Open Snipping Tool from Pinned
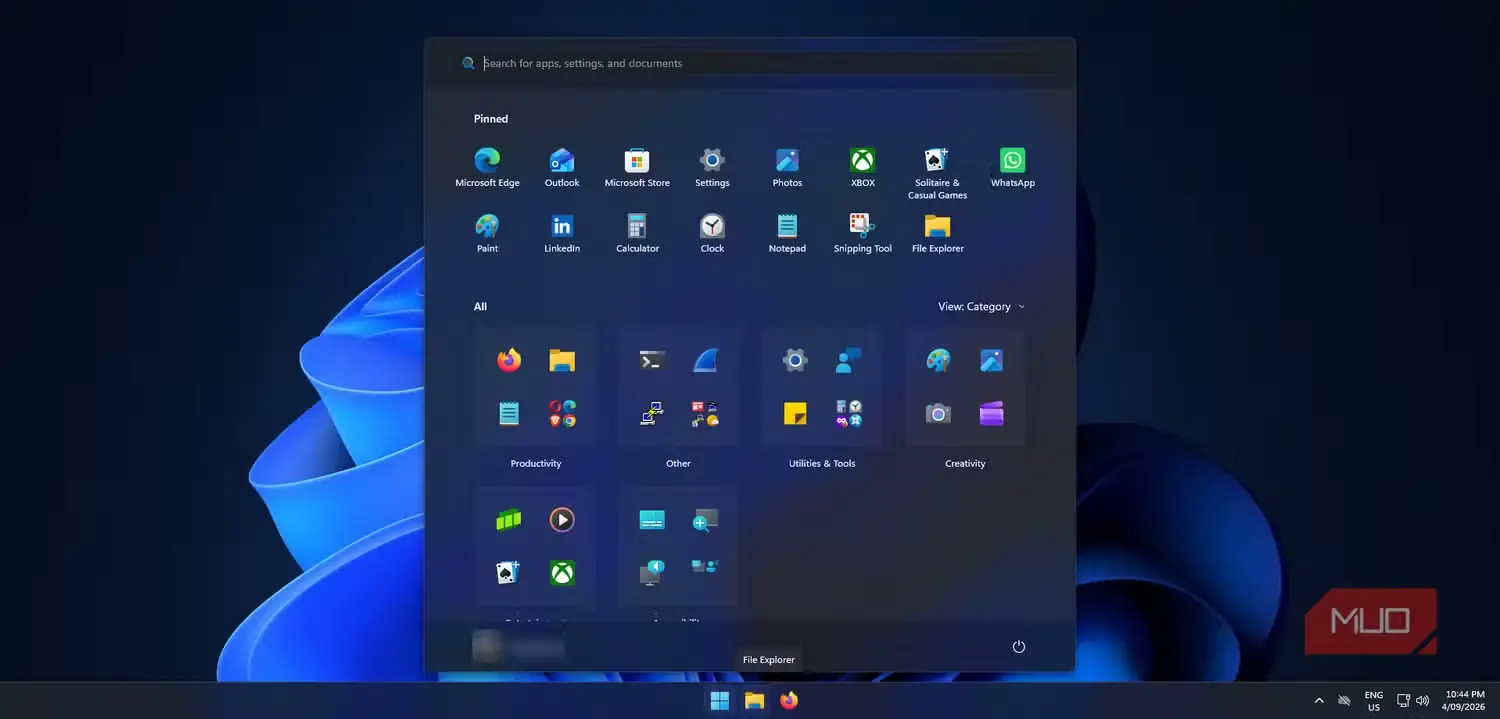The height and width of the screenshot is (719, 1500). tap(862, 233)
